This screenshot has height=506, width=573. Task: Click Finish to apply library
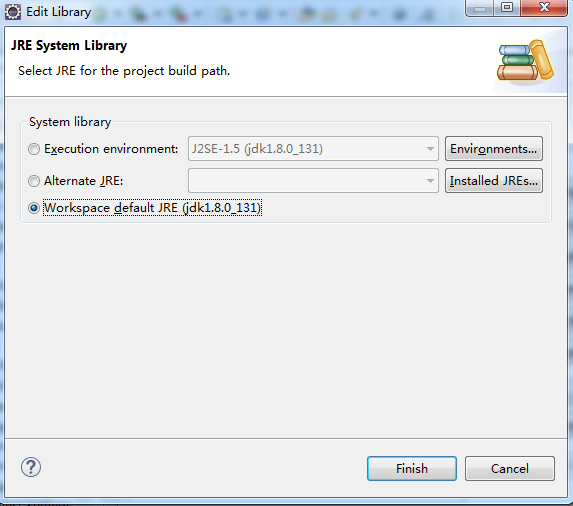(x=412, y=468)
